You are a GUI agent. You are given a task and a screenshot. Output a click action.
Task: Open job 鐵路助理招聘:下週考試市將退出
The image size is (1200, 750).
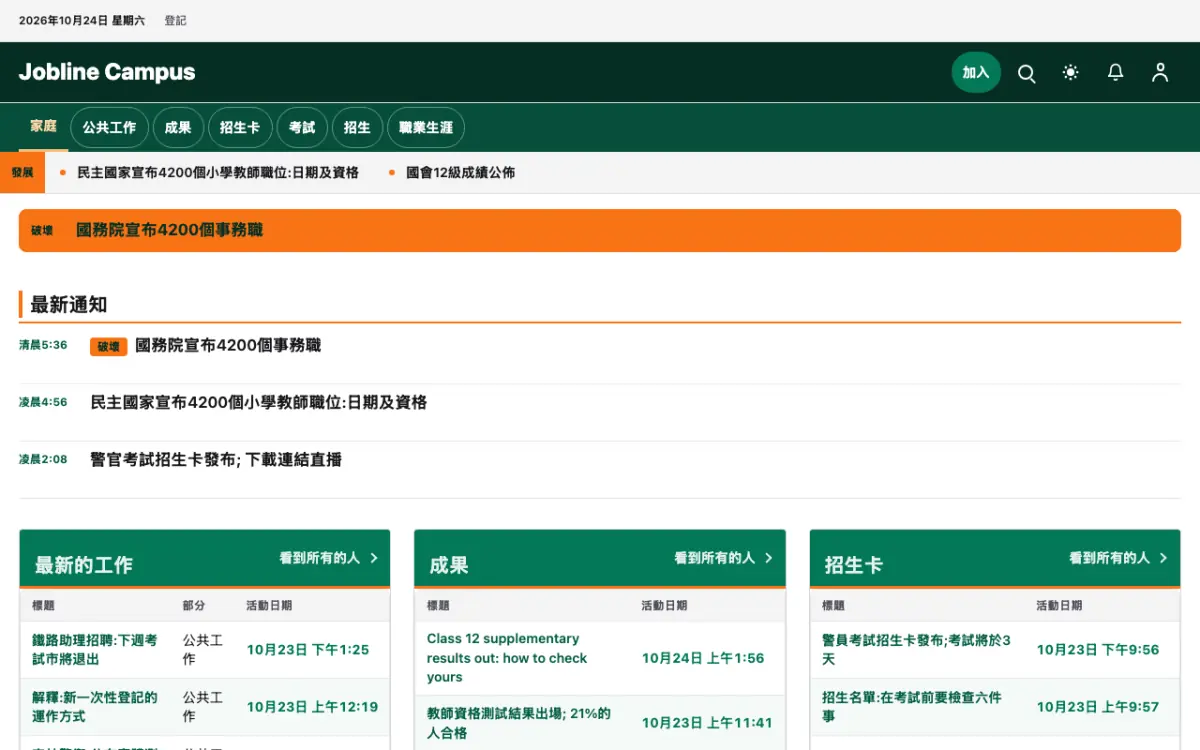[x=95, y=650]
